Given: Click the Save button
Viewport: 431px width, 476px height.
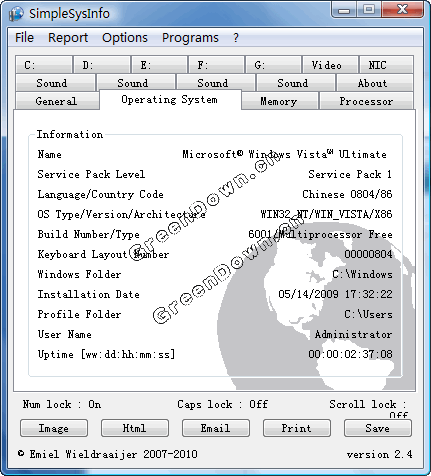Looking at the screenshot, I should pyautogui.click(x=378, y=428).
